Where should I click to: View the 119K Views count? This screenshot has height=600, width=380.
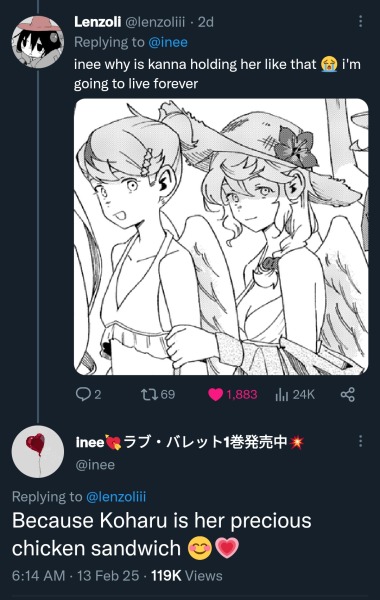187,576
